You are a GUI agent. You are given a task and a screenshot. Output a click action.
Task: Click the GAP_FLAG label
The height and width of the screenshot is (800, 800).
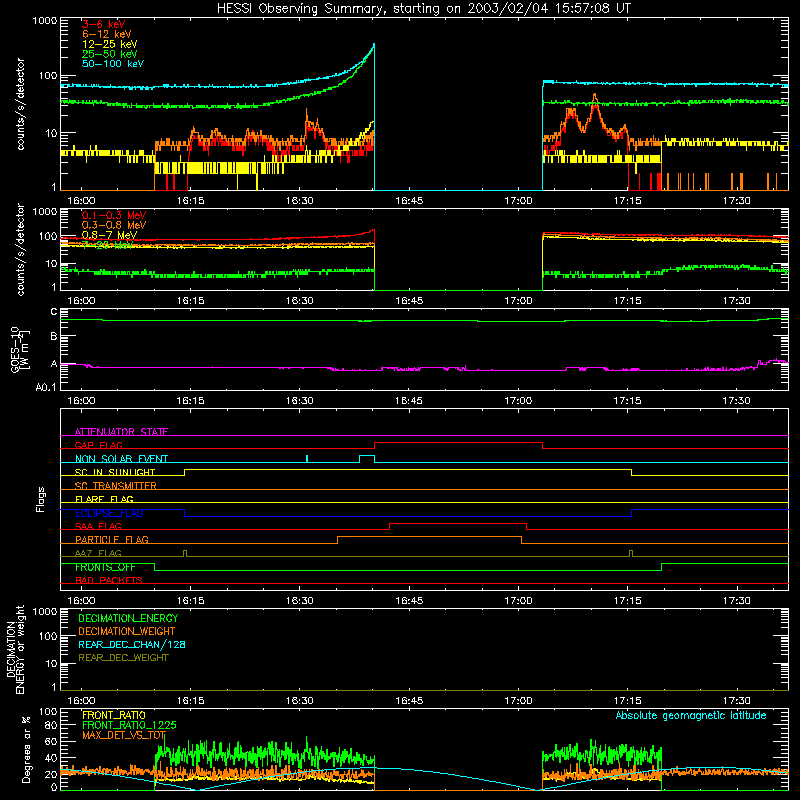coord(98,445)
